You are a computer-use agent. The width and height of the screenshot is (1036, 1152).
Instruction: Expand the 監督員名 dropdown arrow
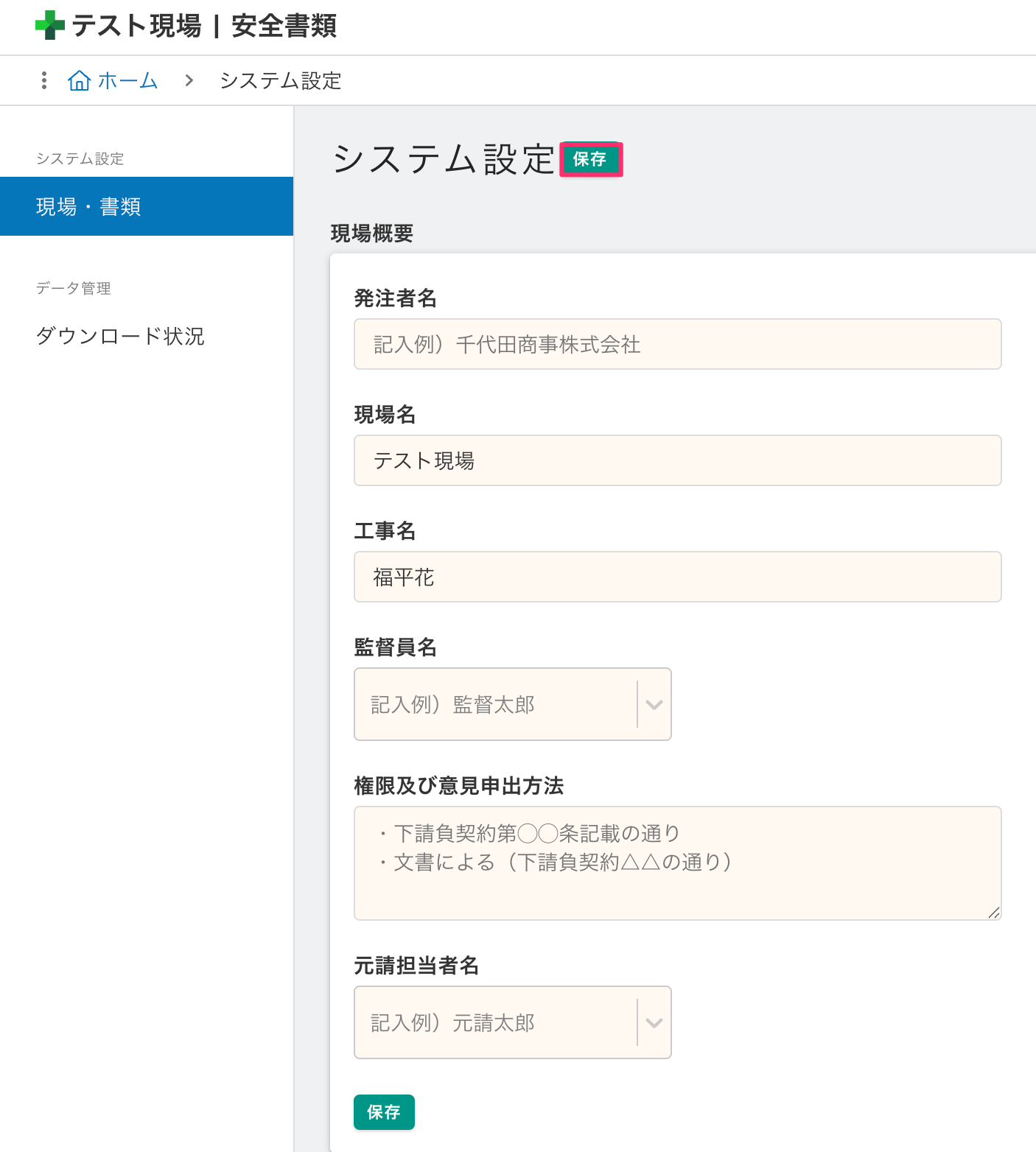tap(654, 704)
